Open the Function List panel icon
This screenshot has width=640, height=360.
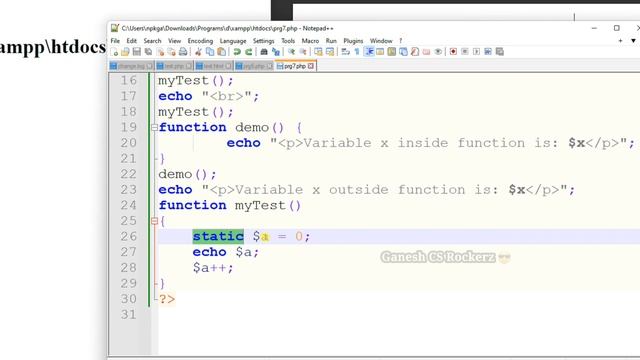point(415,52)
